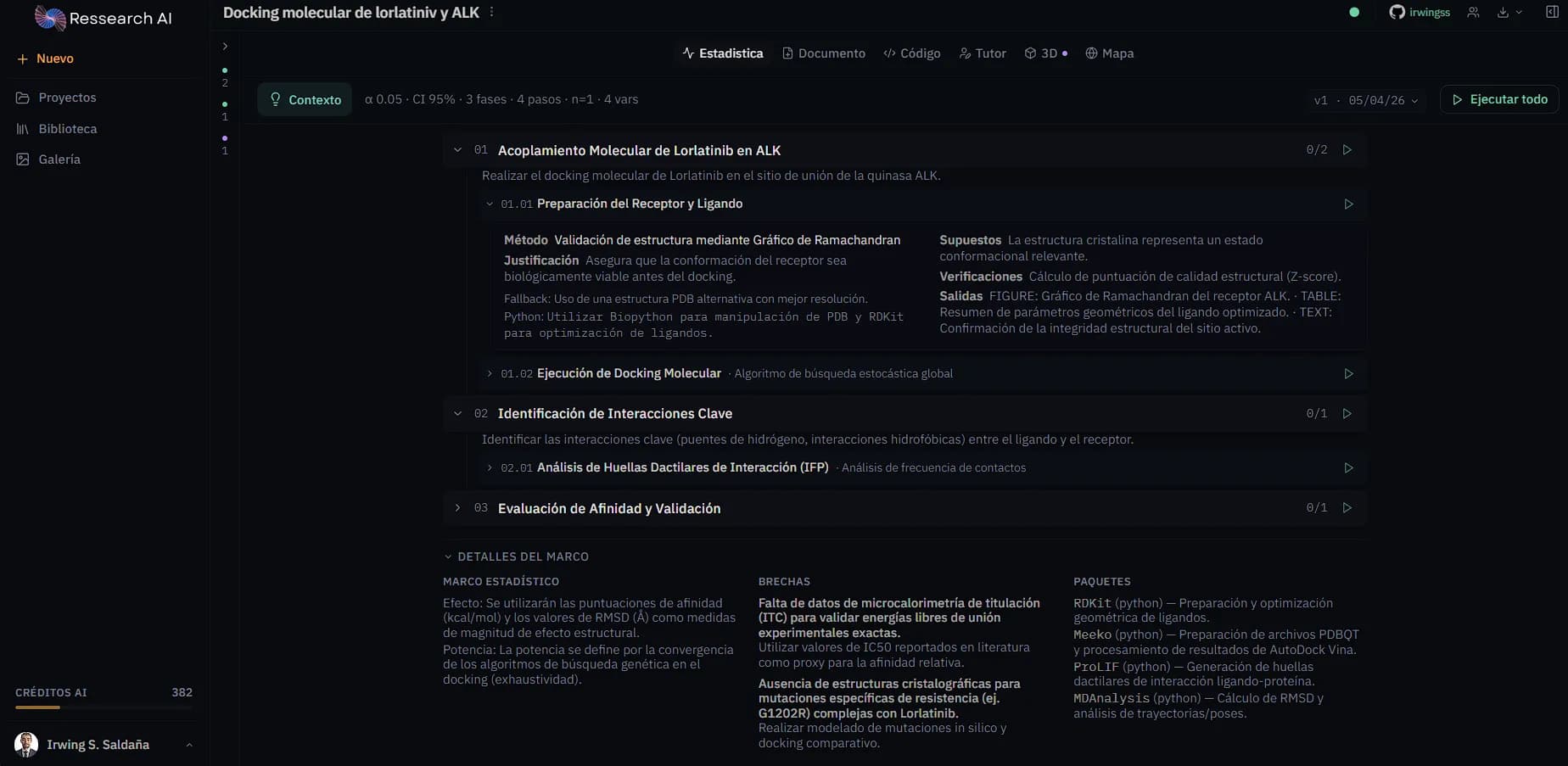Expand step 02.01 Análisis de Huellas Dactilares
This screenshot has width=1568, height=766.
coord(490,467)
